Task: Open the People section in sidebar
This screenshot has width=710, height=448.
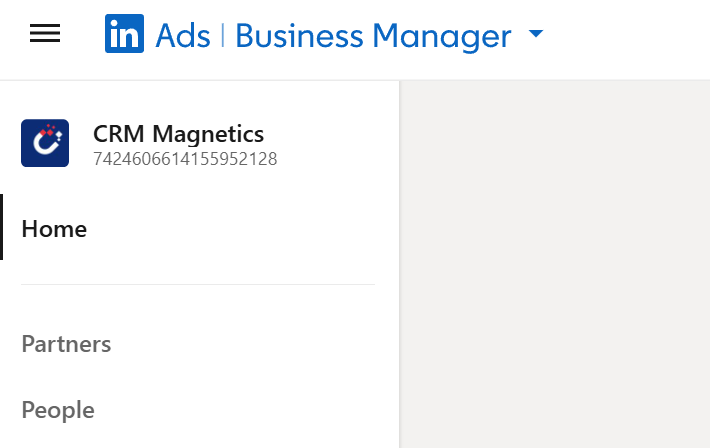Action: coord(58,410)
